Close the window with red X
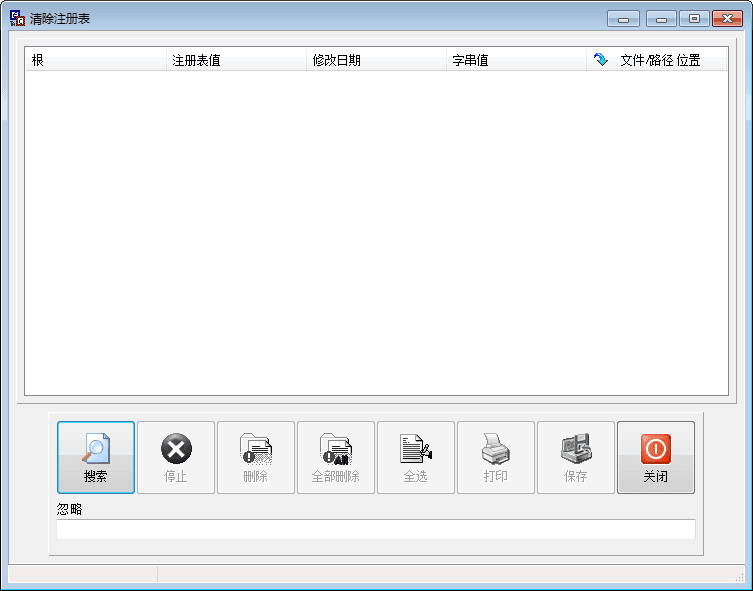 727,19
